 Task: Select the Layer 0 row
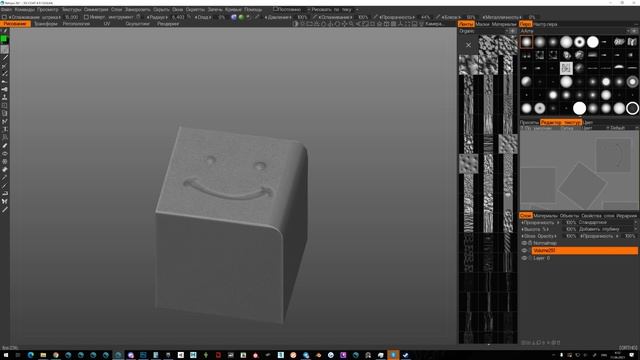coord(584,258)
